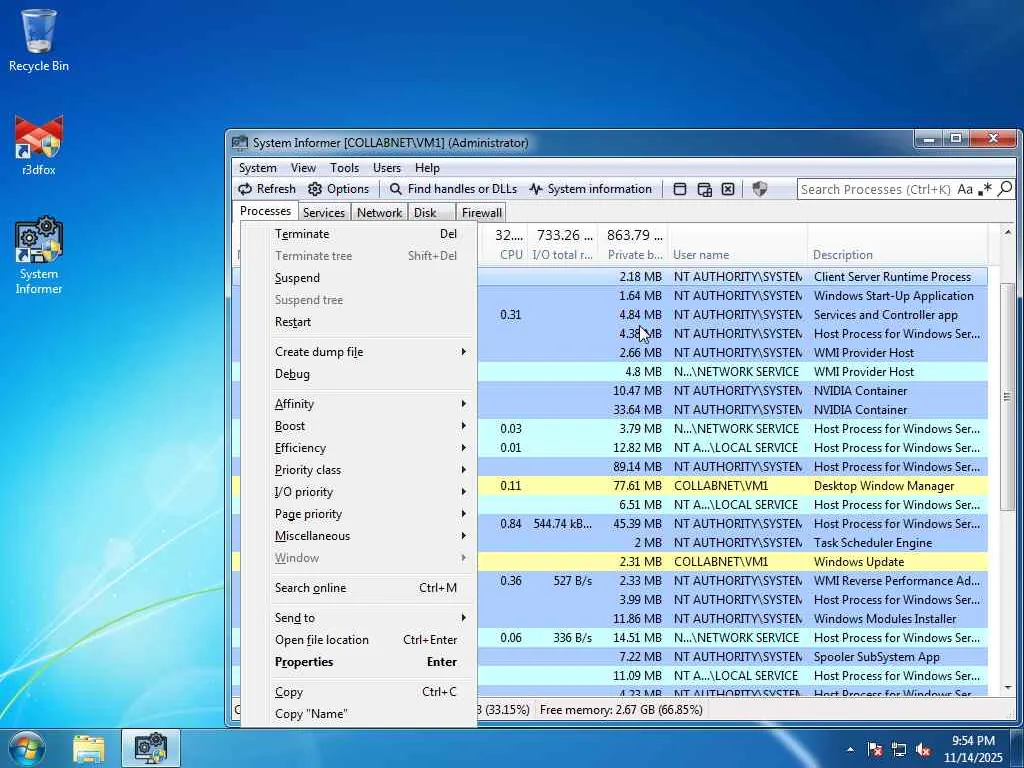1024x768 pixels.
Task: Choose Search online from the context menu
Action: 359,588
